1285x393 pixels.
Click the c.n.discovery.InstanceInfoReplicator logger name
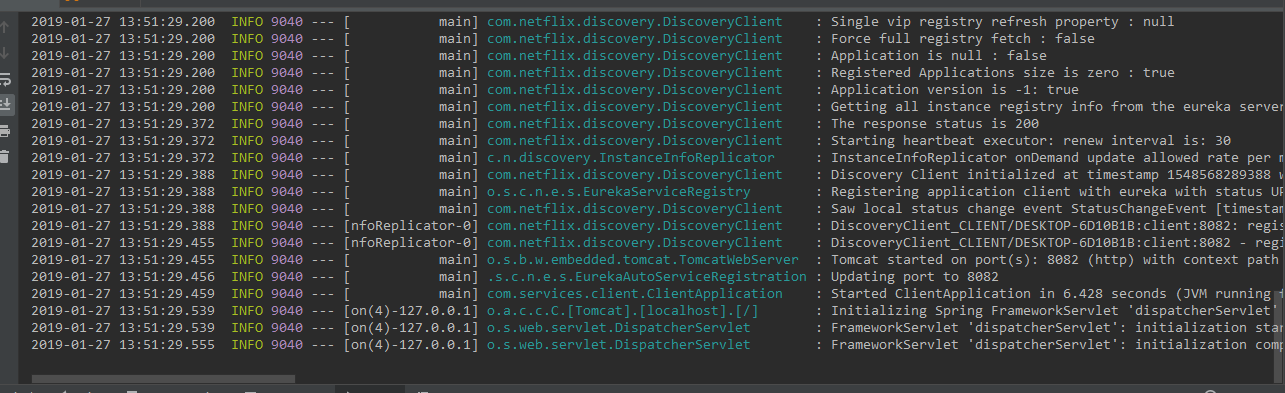coord(630,157)
